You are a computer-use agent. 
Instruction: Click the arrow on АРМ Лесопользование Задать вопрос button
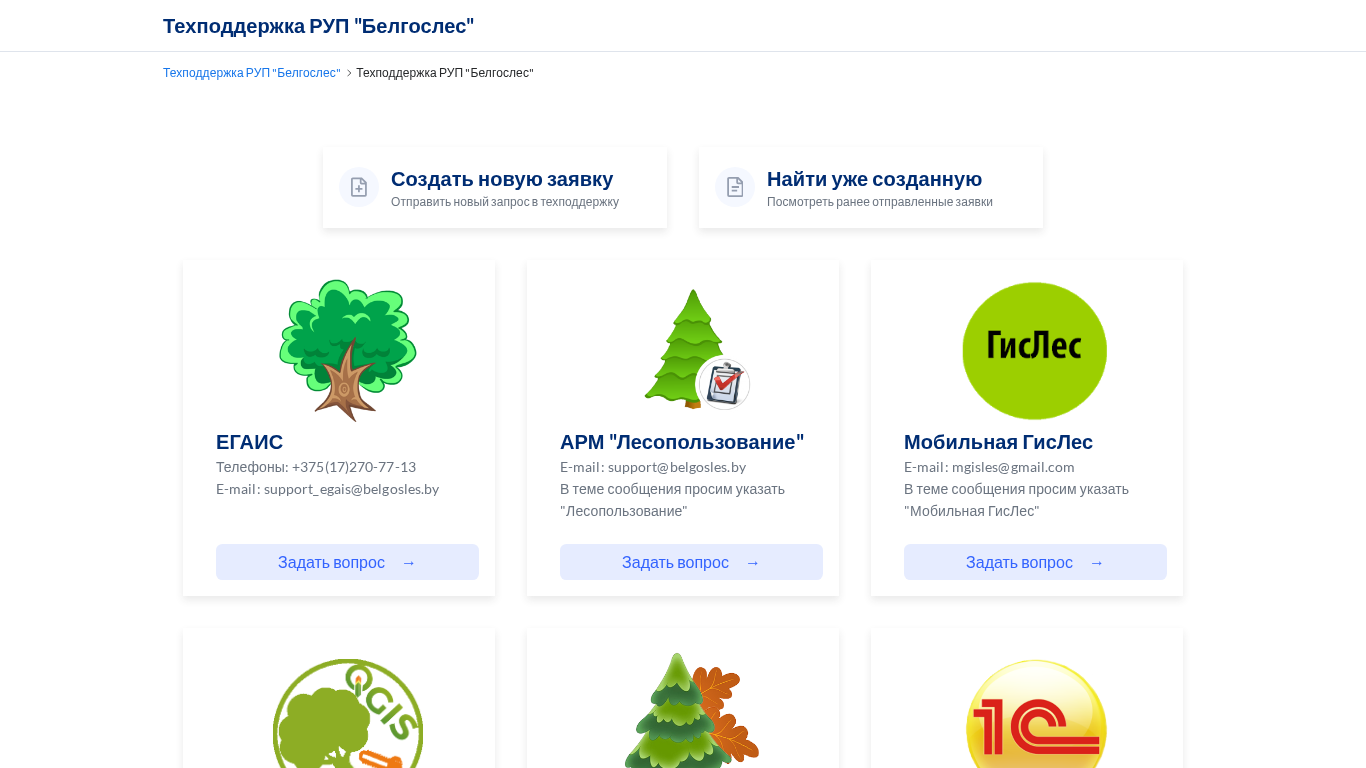[752, 562]
